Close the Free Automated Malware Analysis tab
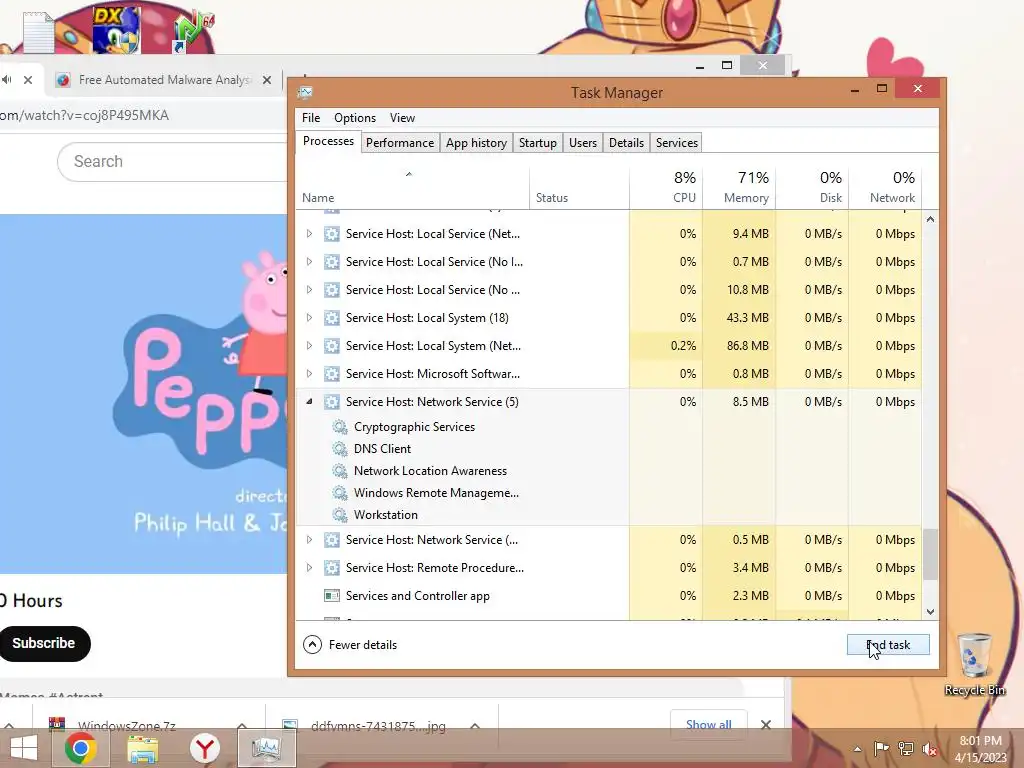The height and width of the screenshot is (768, 1024). 266,80
